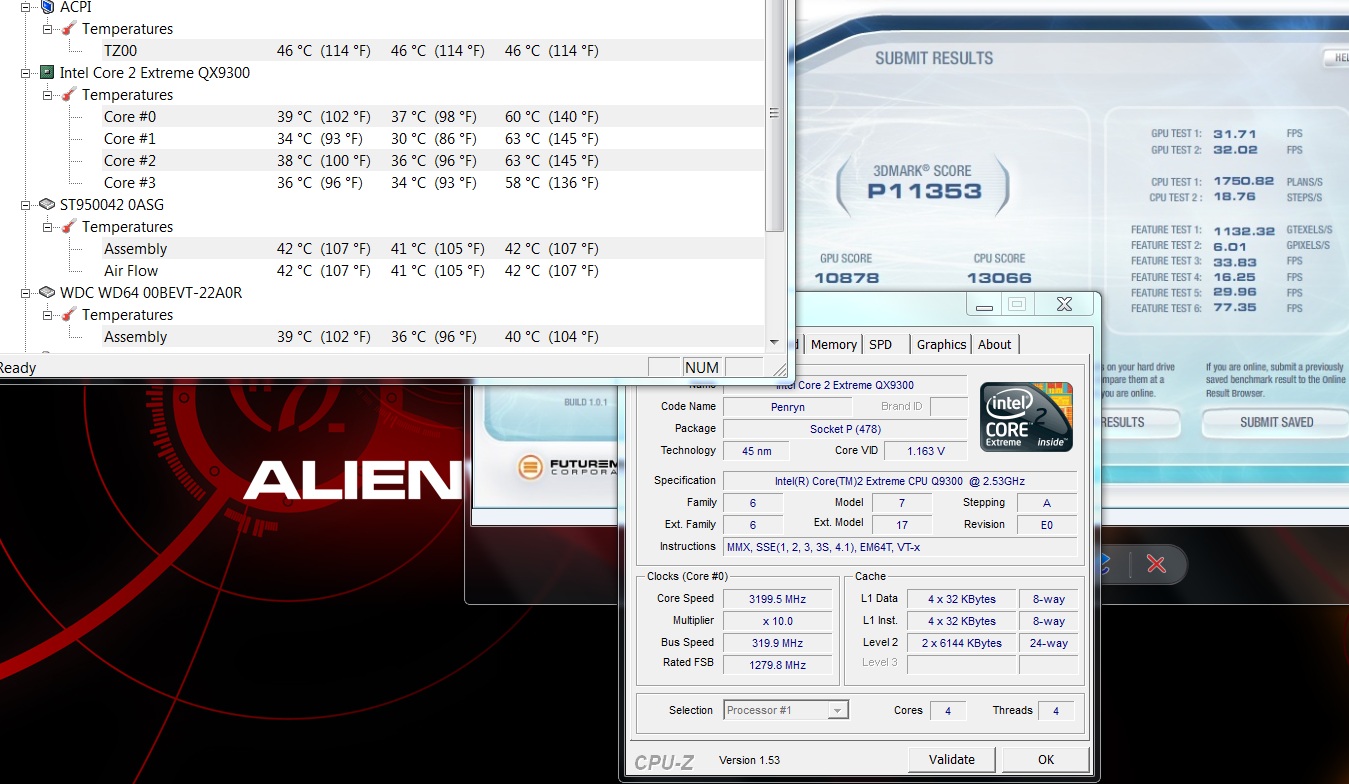Click the ST950042 0ASG drive icon
Viewport: 1349px width, 784px height.
tap(47, 205)
